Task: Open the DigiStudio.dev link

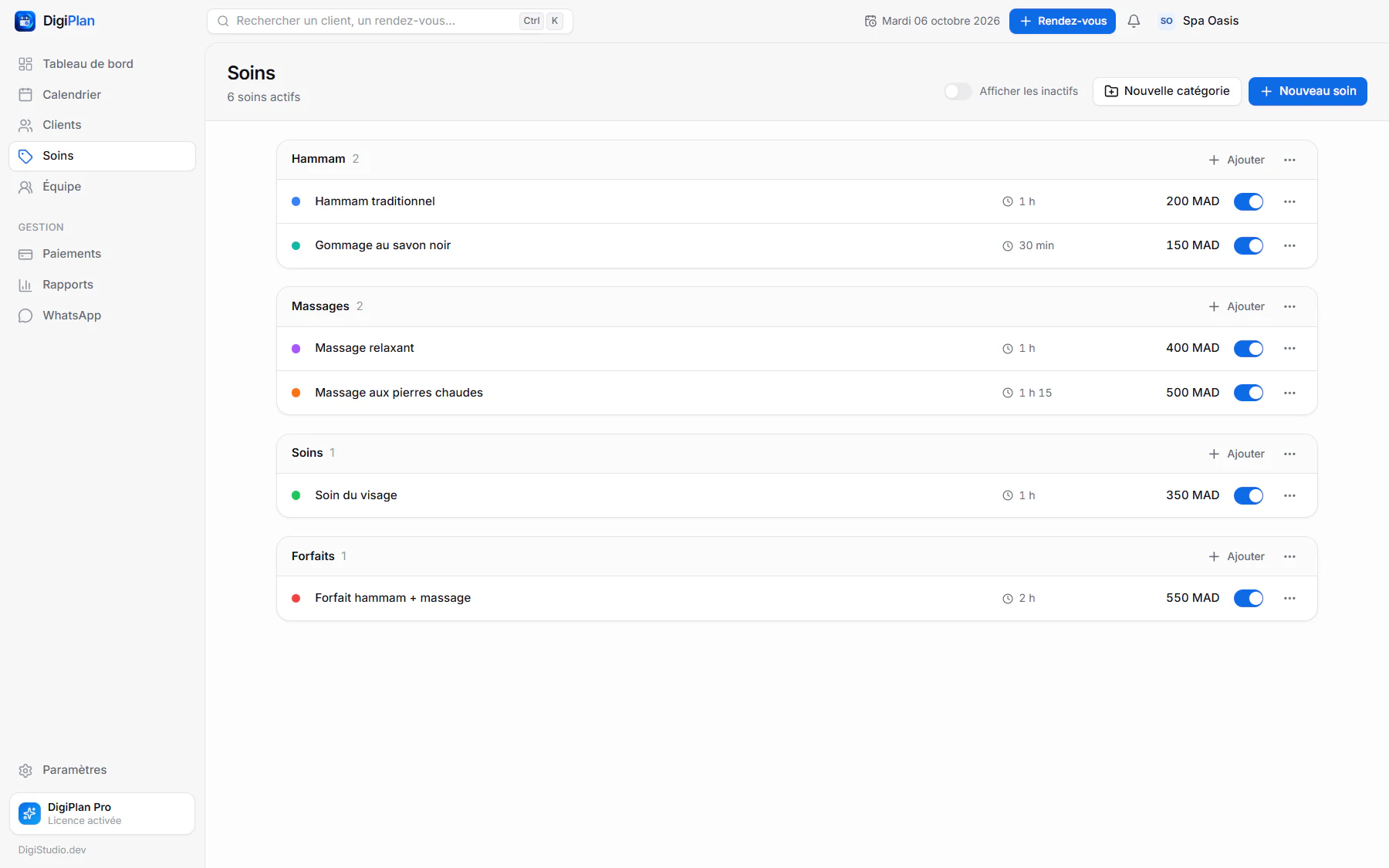Action: 52,849
